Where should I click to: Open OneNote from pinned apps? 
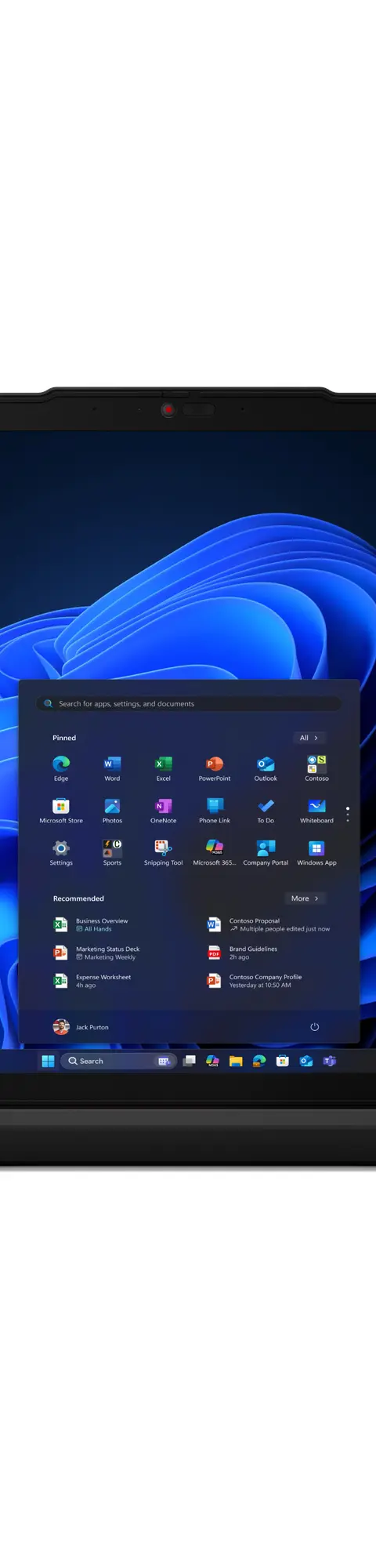163,810
